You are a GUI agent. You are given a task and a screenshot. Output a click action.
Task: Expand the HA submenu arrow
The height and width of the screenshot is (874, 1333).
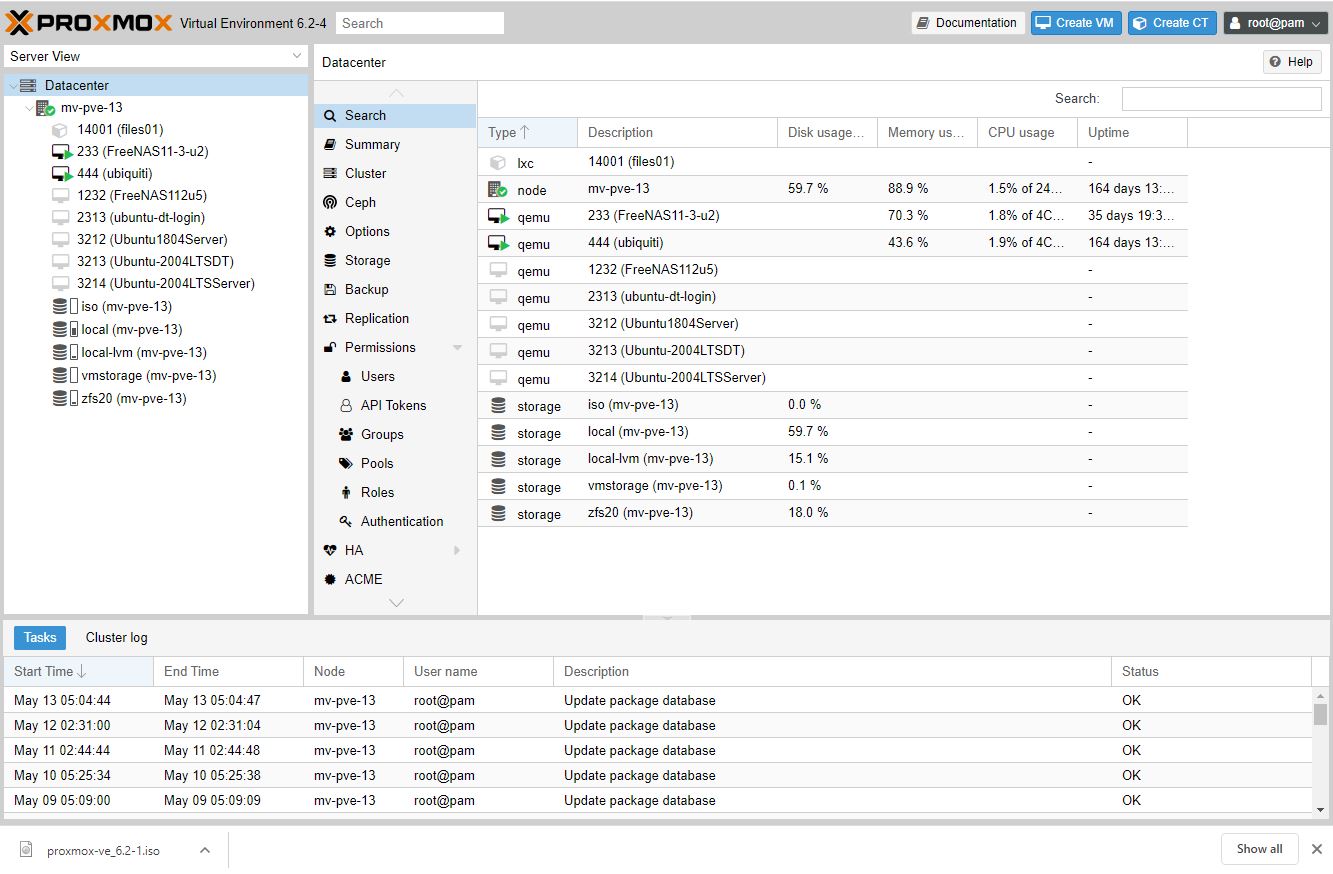tap(457, 550)
